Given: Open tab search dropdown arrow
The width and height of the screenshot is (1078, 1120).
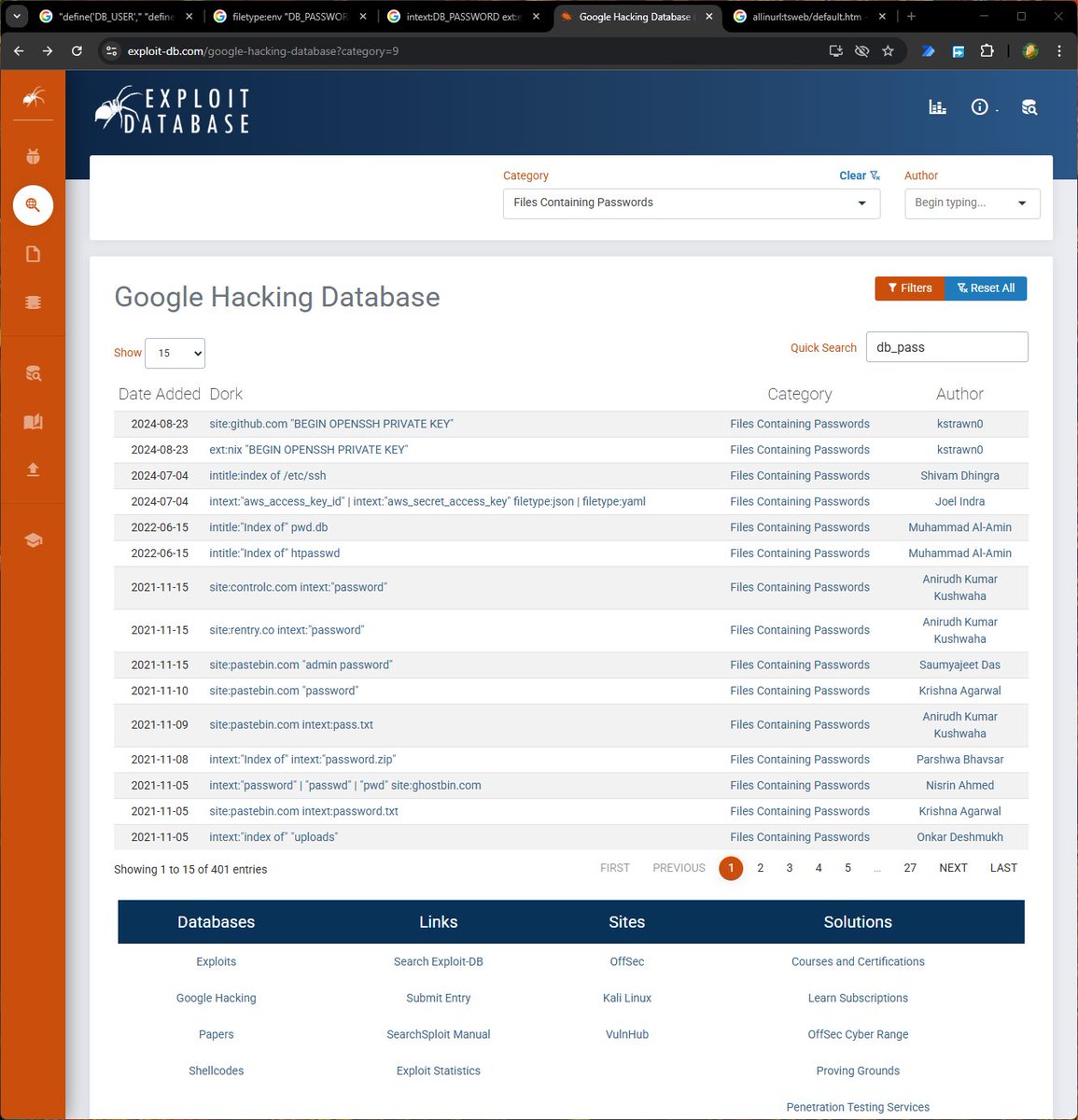Looking at the screenshot, I should (x=16, y=16).
